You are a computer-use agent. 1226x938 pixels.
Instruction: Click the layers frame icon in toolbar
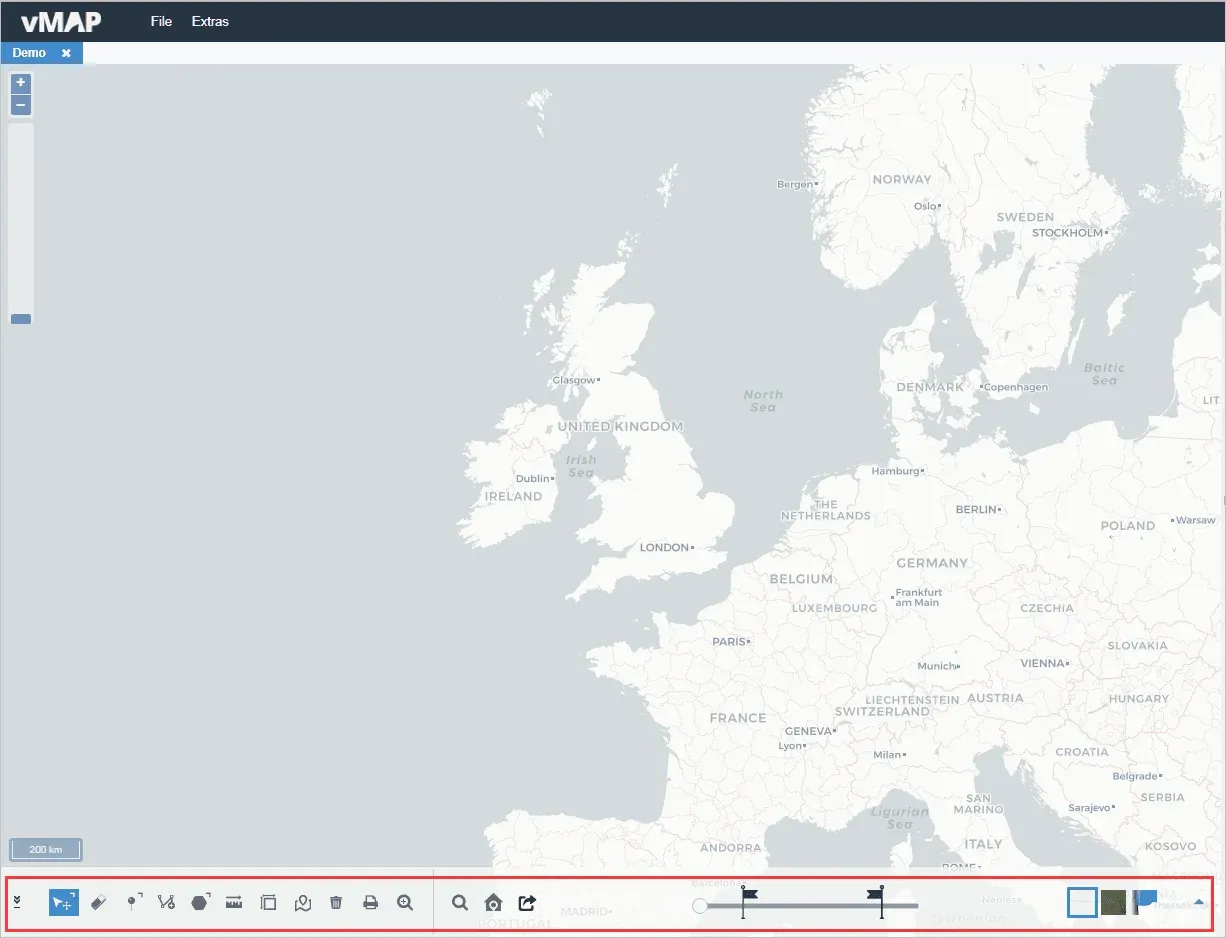click(x=268, y=902)
